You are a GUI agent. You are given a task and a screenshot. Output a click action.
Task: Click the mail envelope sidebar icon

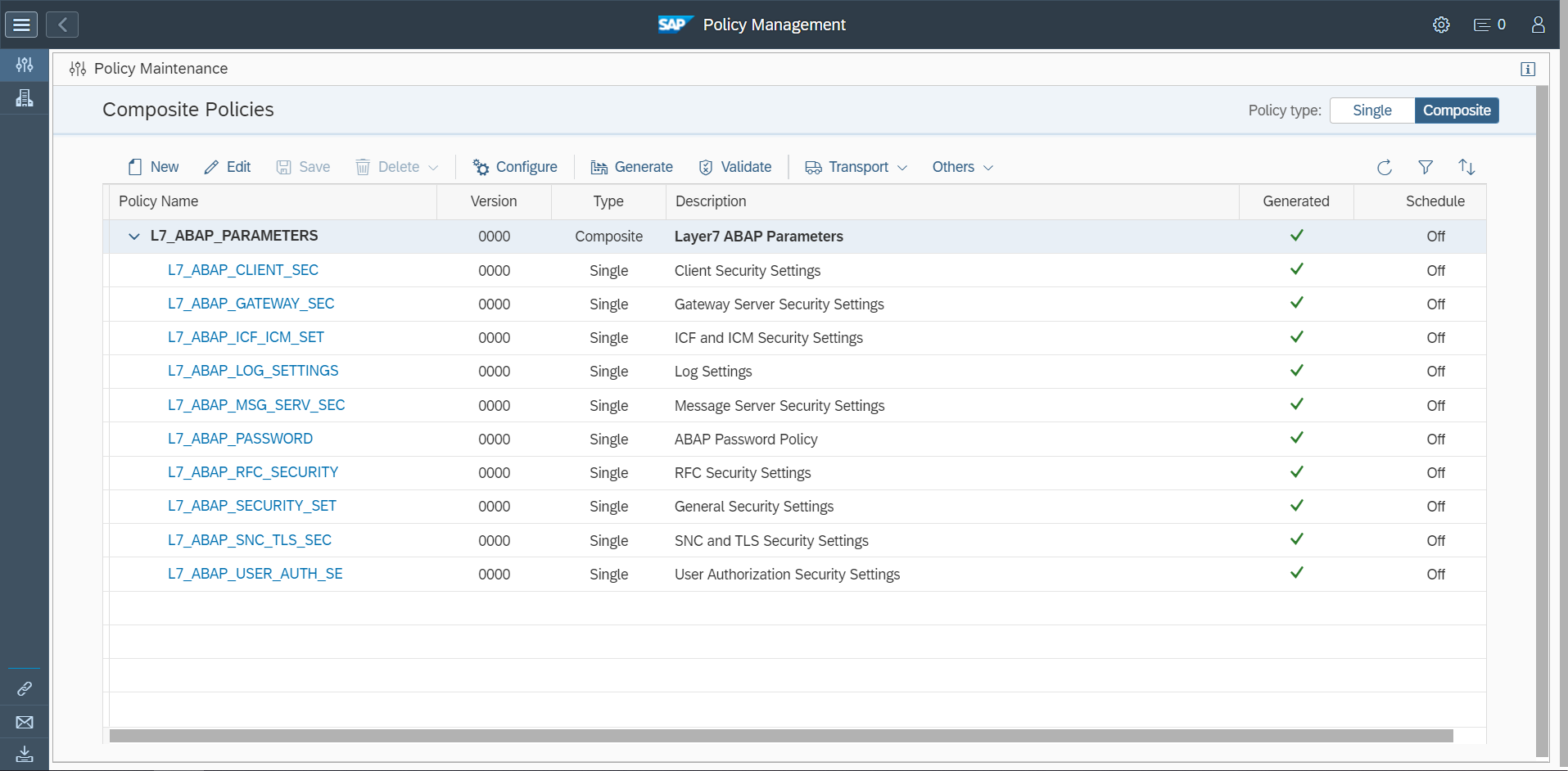click(25, 722)
